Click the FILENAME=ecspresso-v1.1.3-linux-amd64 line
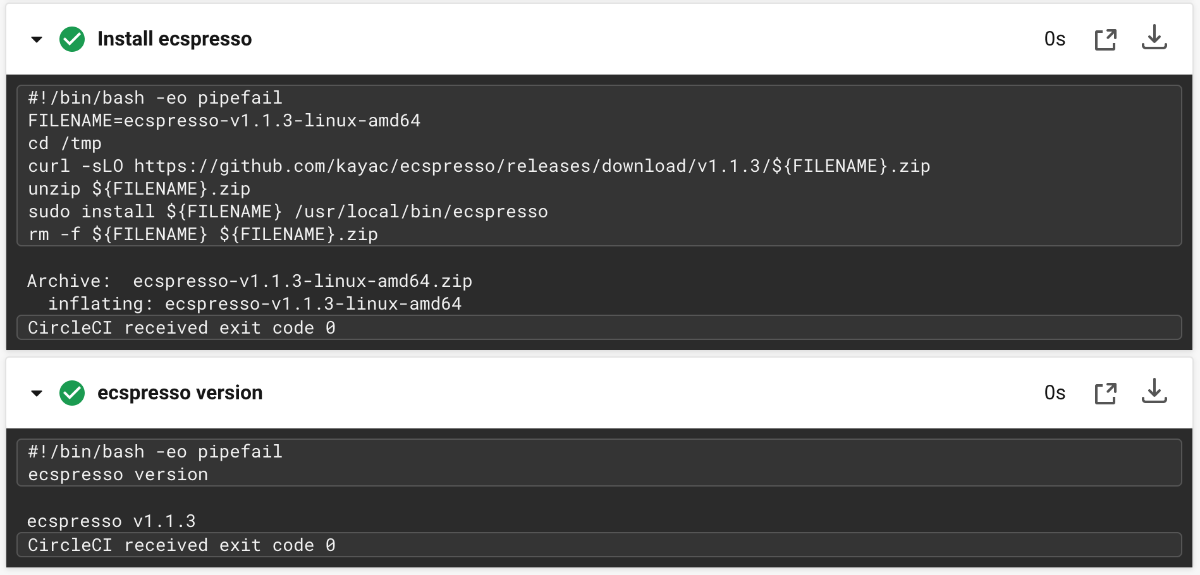This screenshot has width=1200, height=575. pos(224,121)
